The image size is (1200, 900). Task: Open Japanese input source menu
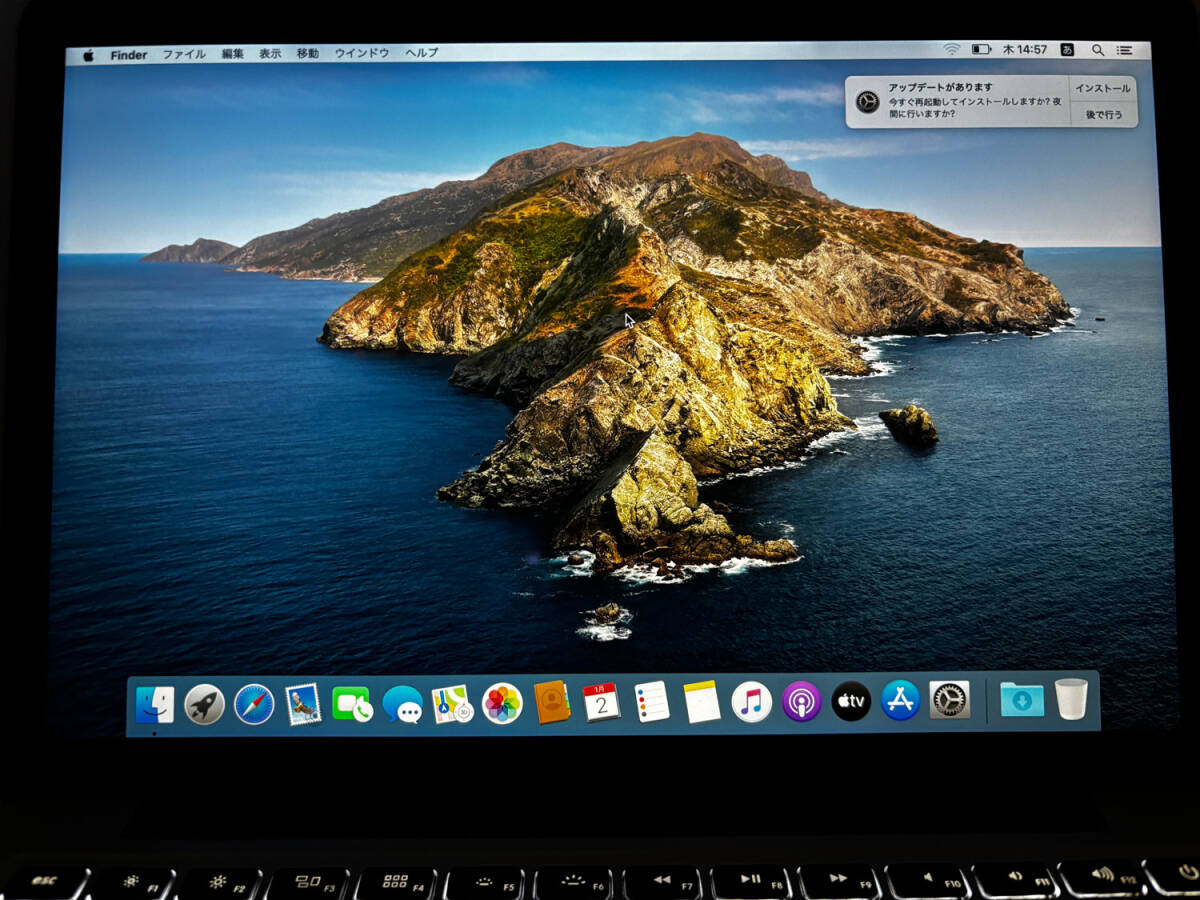pyautogui.click(x=1067, y=49)
